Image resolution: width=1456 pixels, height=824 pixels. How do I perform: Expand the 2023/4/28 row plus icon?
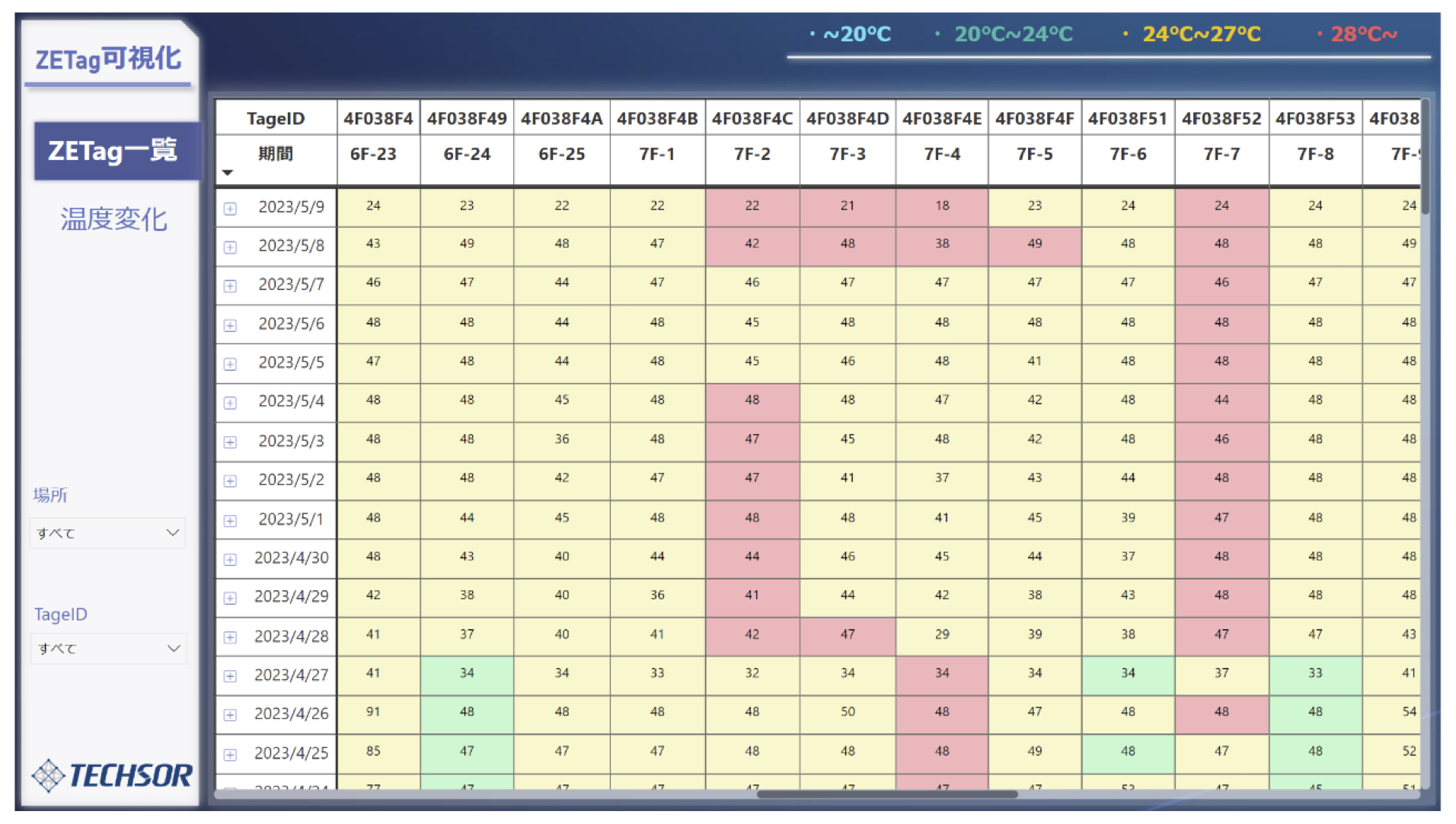(x=230, y=637)
